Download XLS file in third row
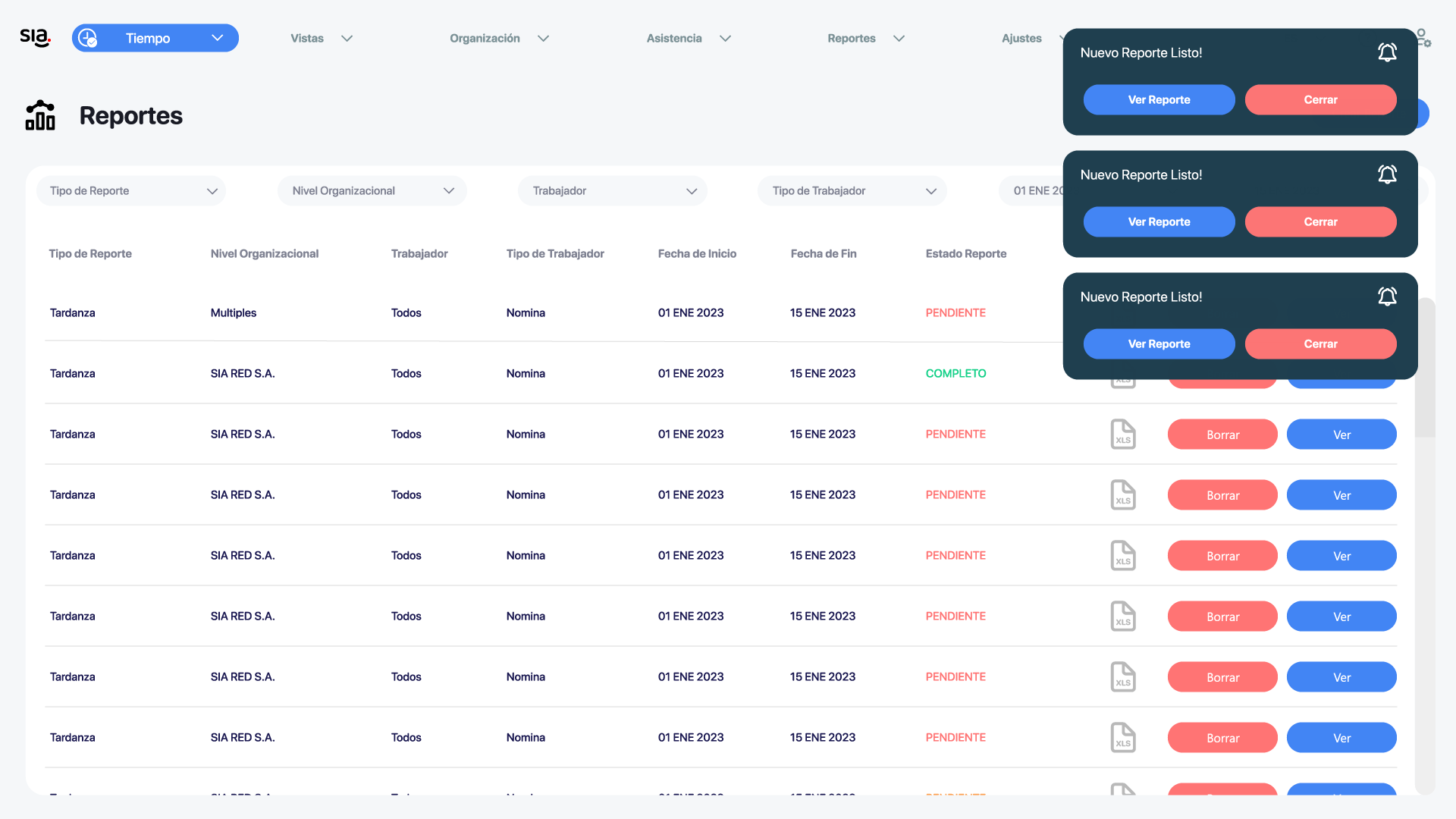Screen dimensions: 1456x819 (1123, 435)
